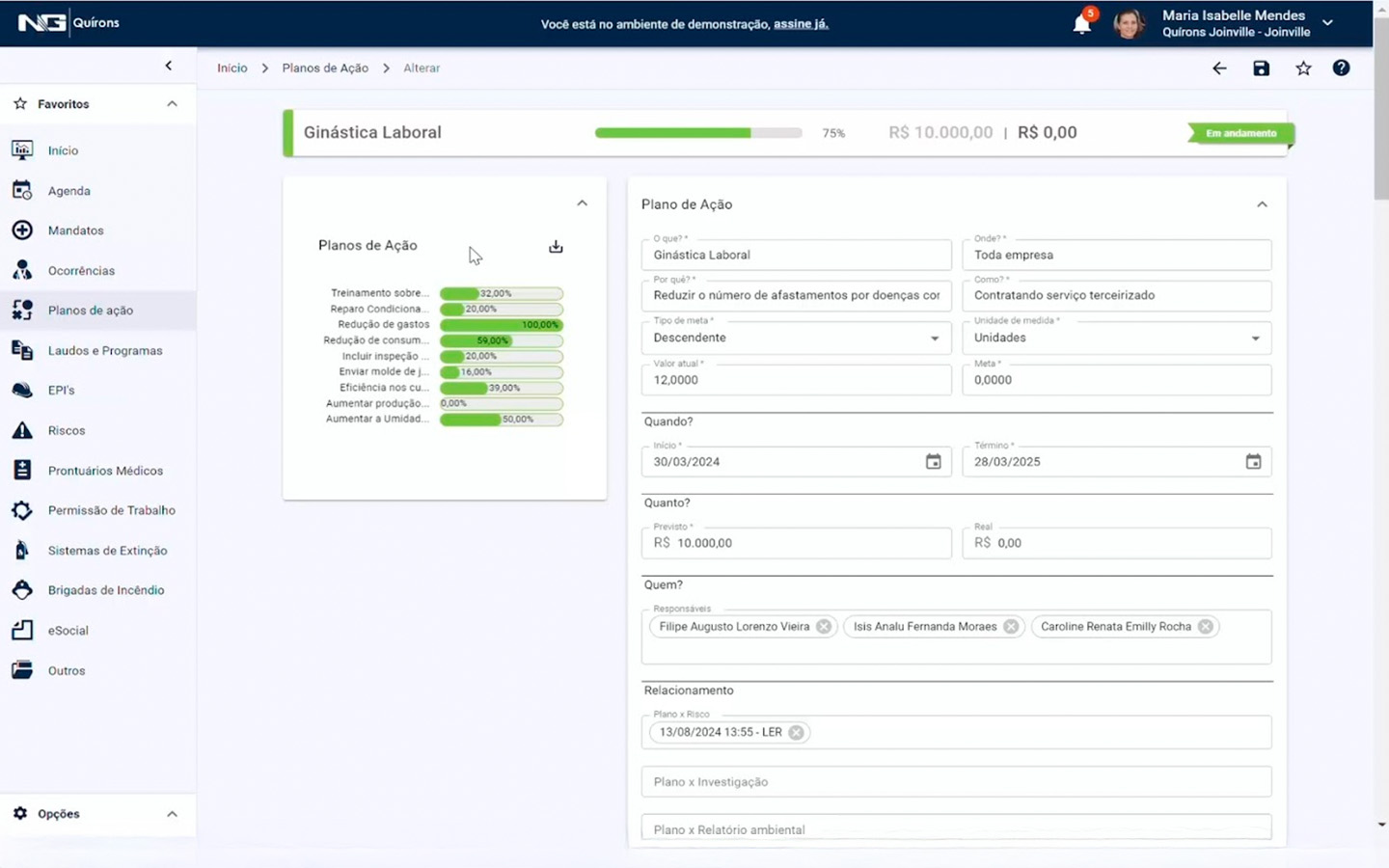This screenshot has width=1389, height=868.
Task: Open the Tipo de meta dropdown
Action: coord(934,339)
